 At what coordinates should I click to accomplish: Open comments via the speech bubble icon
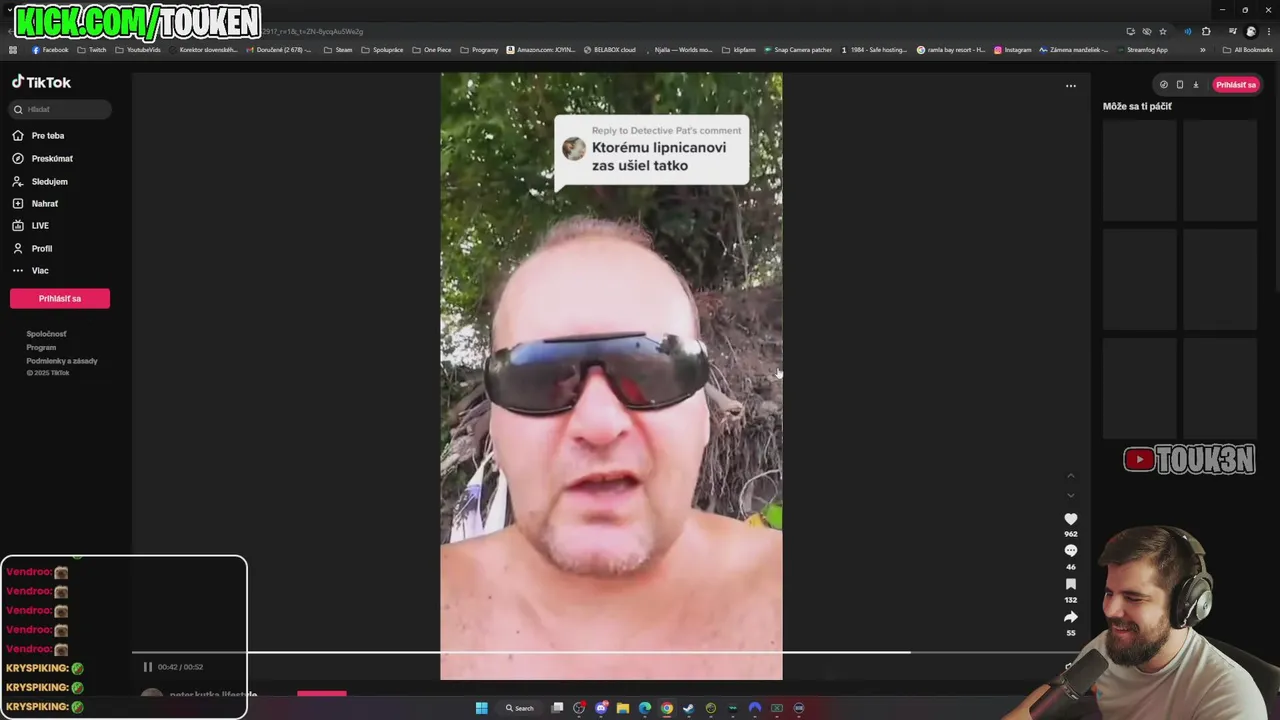pos(1071,551)
